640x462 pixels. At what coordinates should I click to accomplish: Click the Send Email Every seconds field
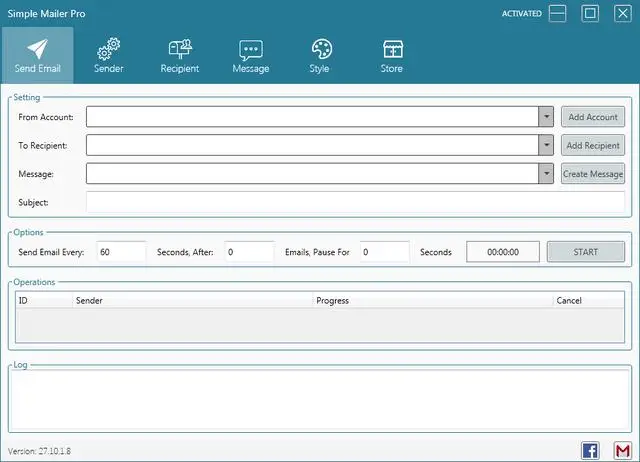[x=121, y=252]
